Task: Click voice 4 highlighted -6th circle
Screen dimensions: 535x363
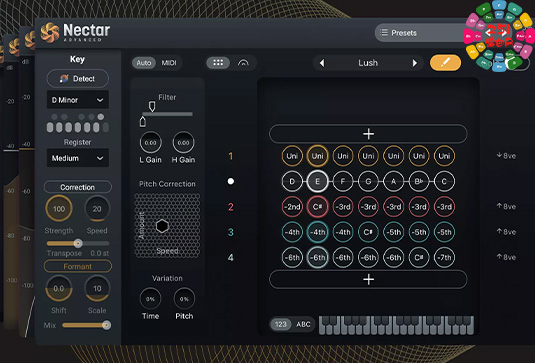Action: click(317, 257)
